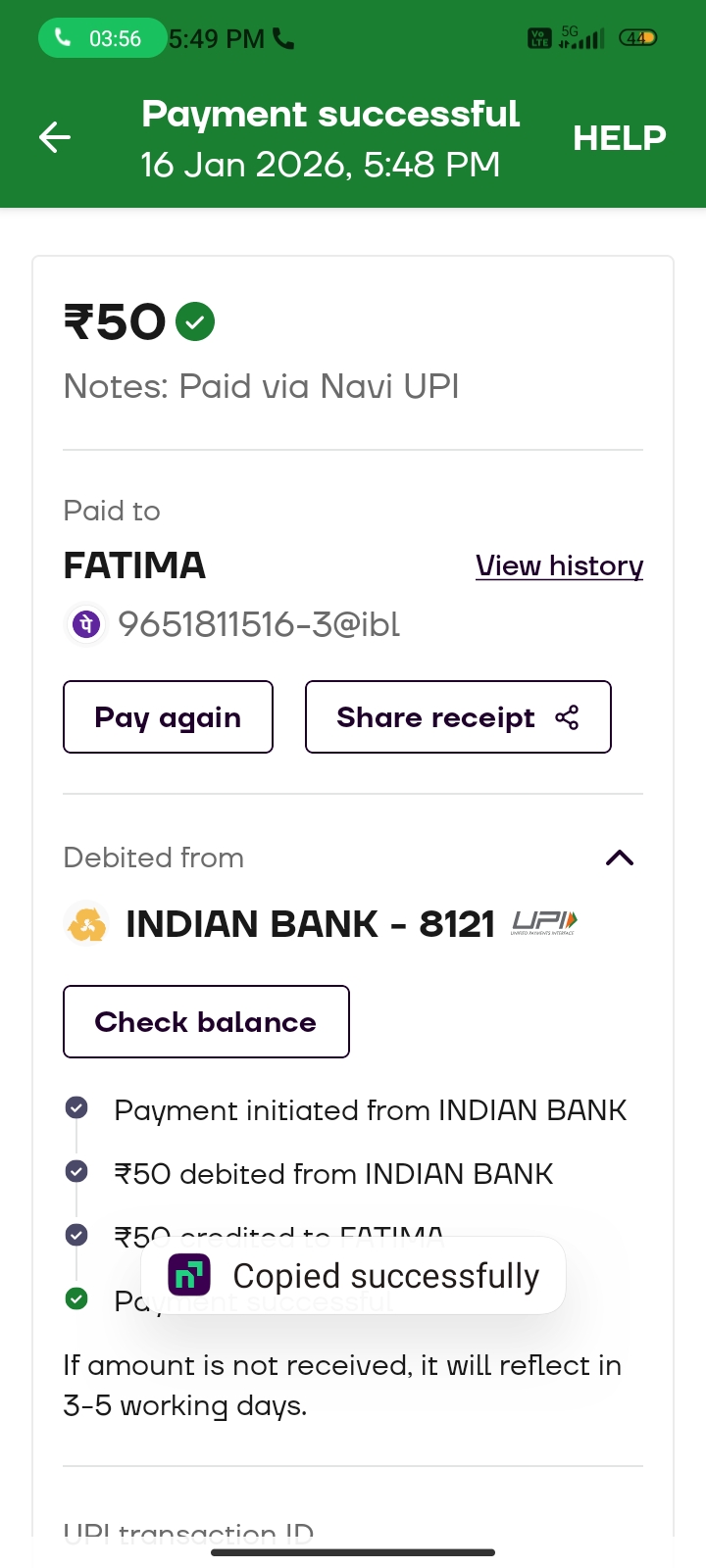This screenshot has height=1568, width=706.
Task: Tap the green payment success checkmark
Action: (x=195, y=321)
